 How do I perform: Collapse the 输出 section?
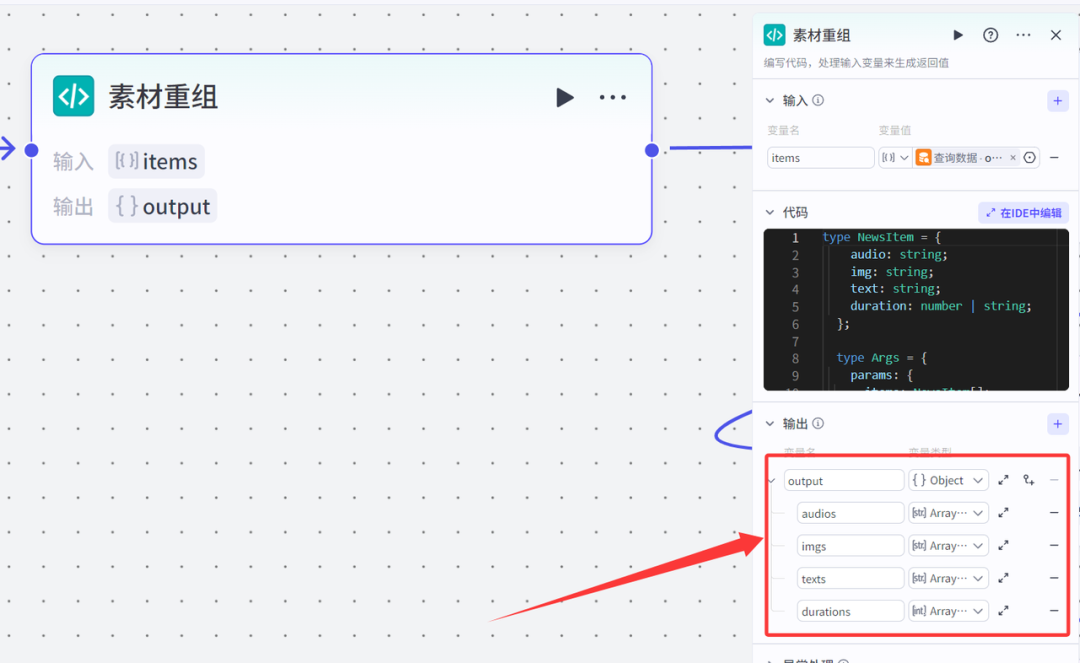pos(770,423)
